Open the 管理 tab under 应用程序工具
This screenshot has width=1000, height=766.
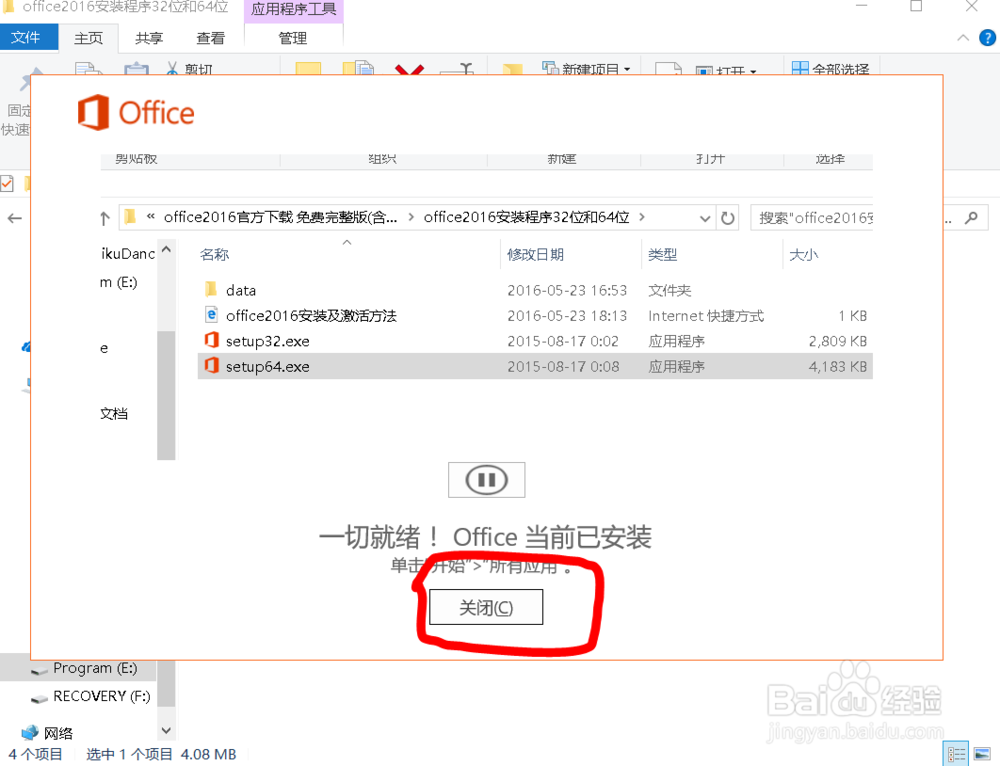pyautogui.click(x=293, y=38)
